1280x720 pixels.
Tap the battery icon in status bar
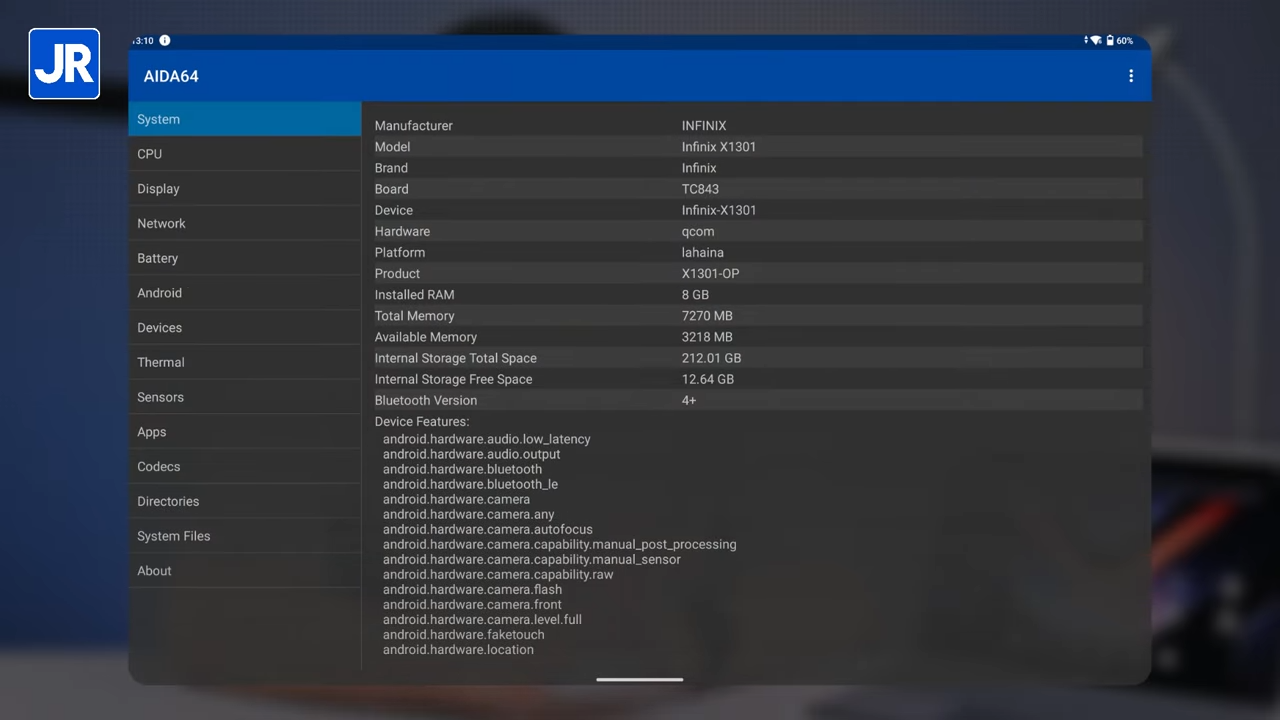point(1110,41)
